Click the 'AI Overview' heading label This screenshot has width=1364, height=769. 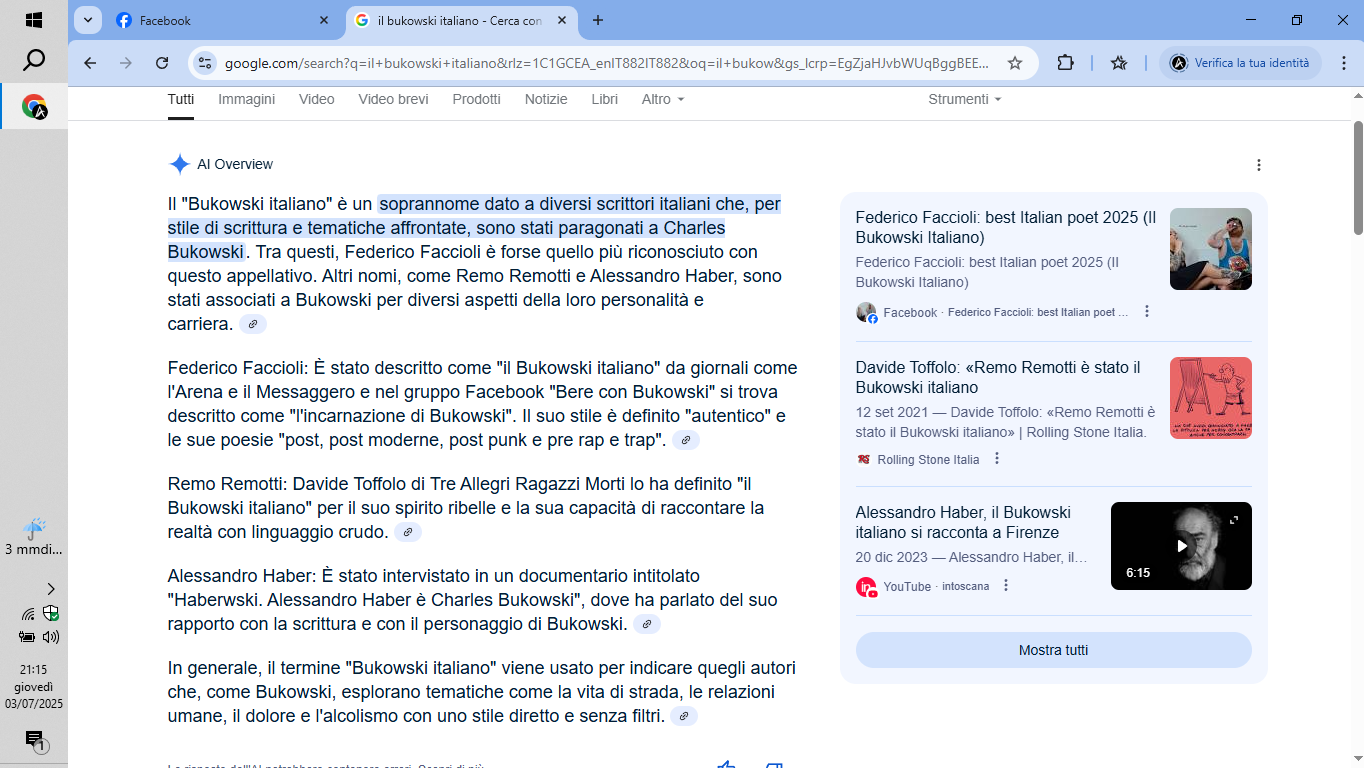click(x=235, y=164)
